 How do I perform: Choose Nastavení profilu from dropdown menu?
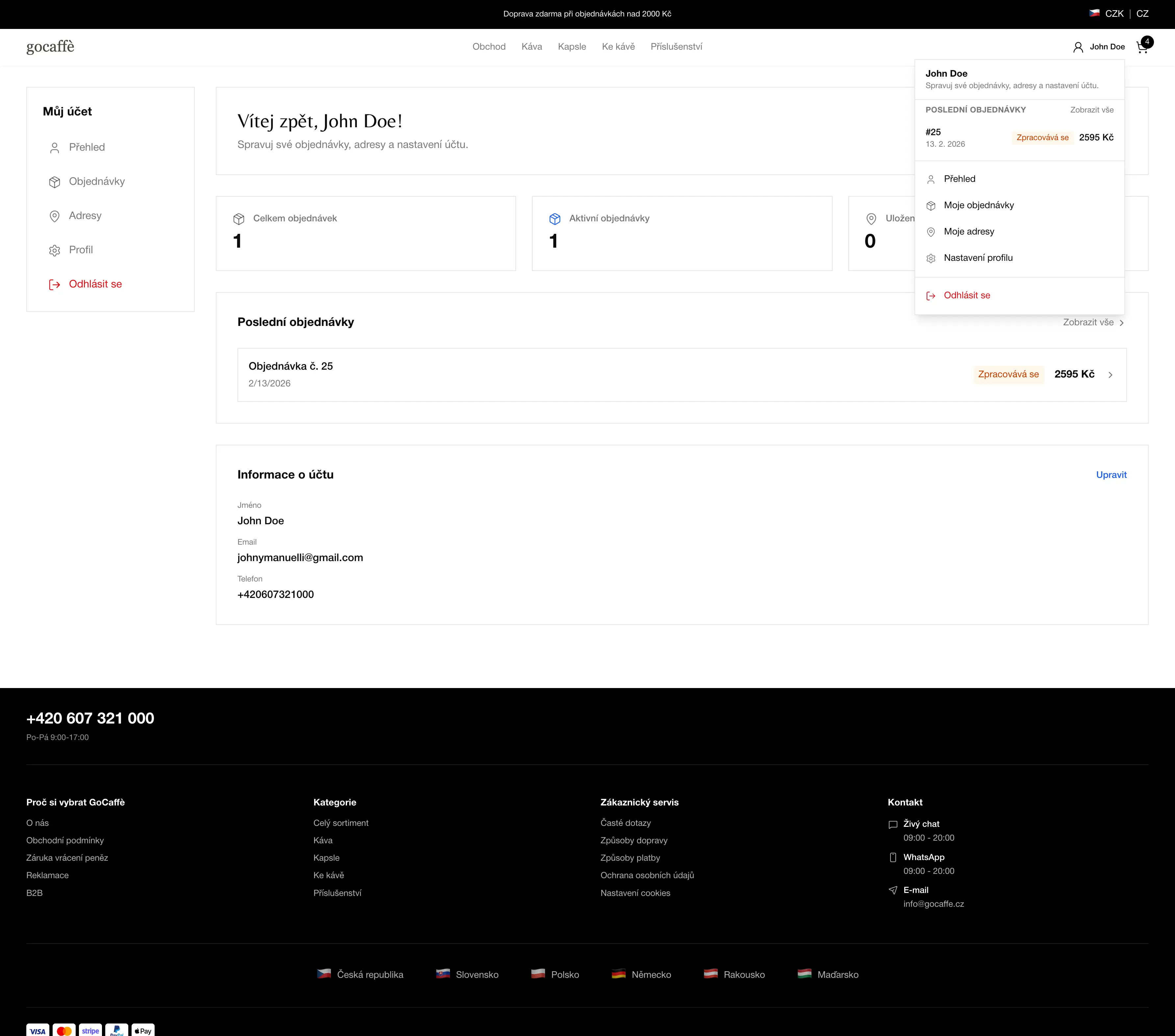tap(978, 258)
